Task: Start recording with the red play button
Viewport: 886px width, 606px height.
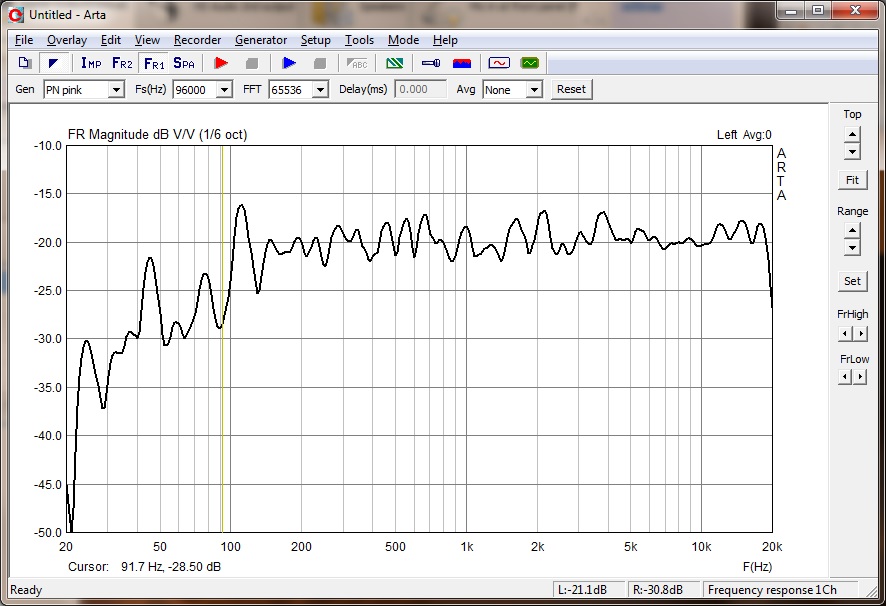Action: pos(221,63)
